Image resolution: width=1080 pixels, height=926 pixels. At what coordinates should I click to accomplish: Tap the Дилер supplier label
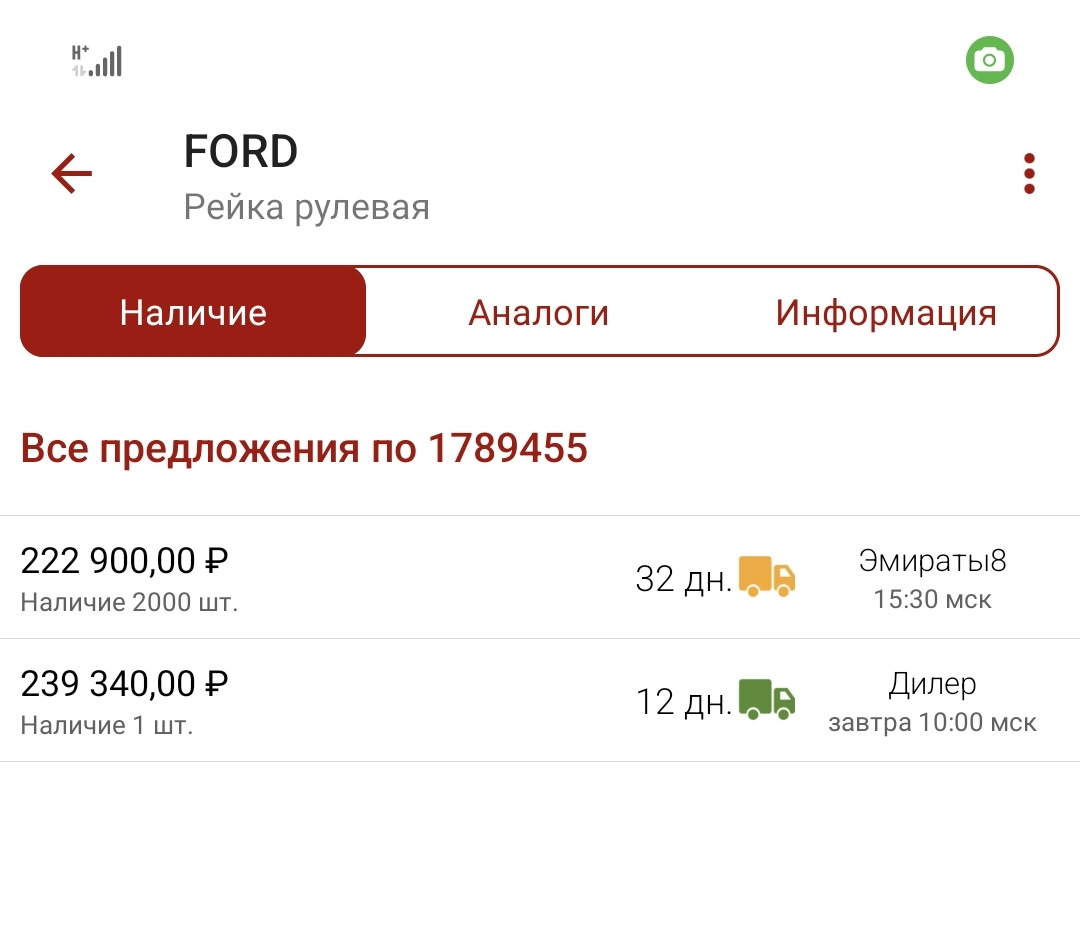tap(932, 684)
